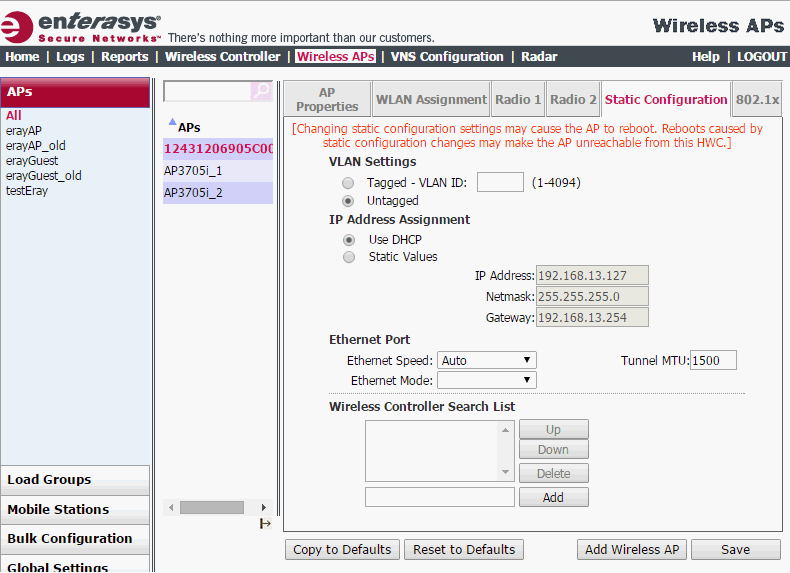The width and height of the screenshot is (790, 573).
Task: Click the IP Address field
Action: (x=592, y=275)
